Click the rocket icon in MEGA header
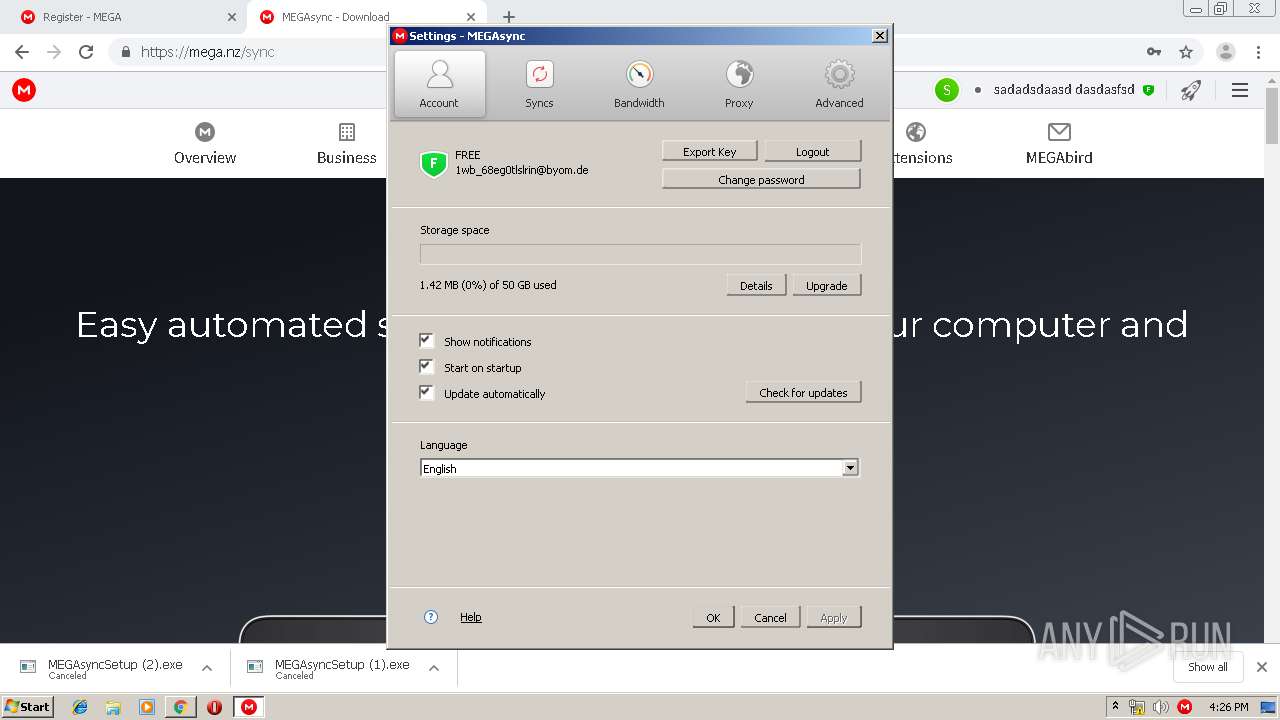 pos(1190,90)
